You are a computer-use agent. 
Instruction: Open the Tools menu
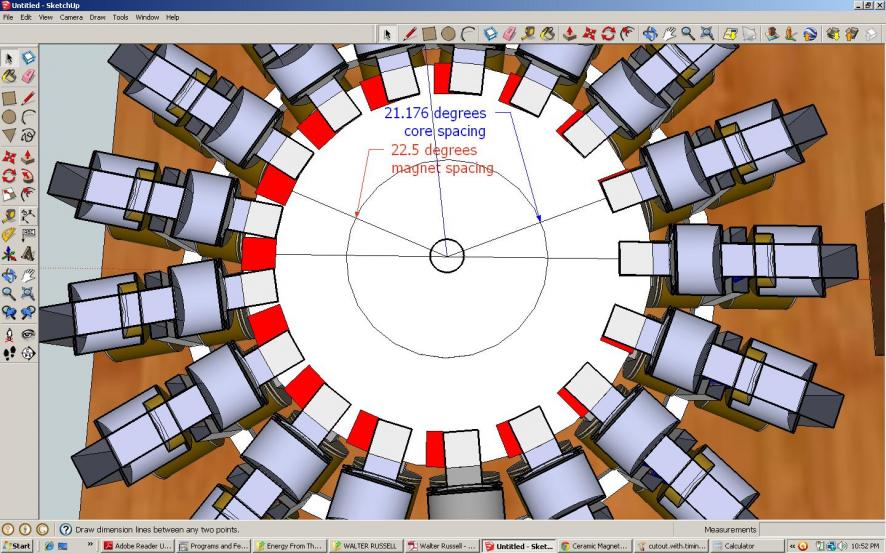(x=120, y=18)
